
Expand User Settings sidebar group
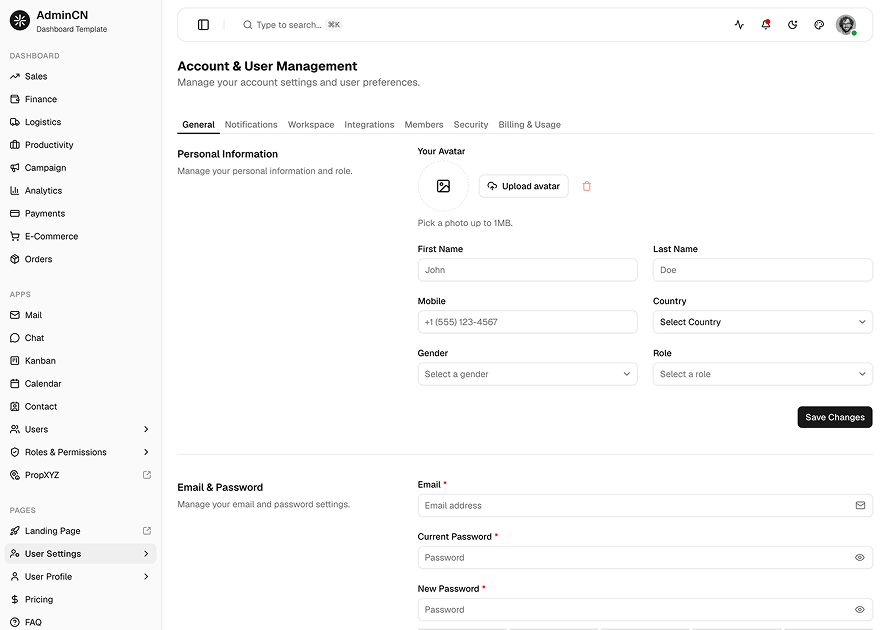(x=80, y=554)
